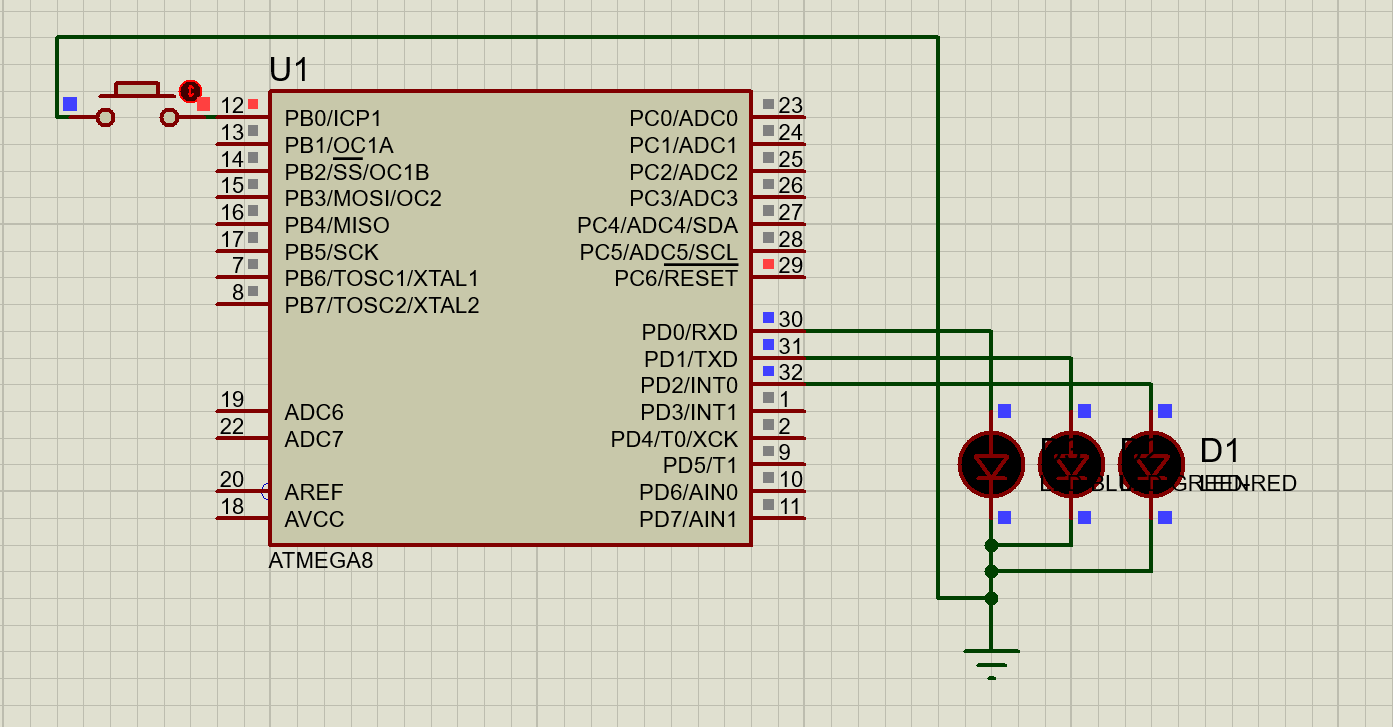Click the AVCC pin label
Image resolution: width=1393 pixels, height=727 pixels.
point(314,519)
